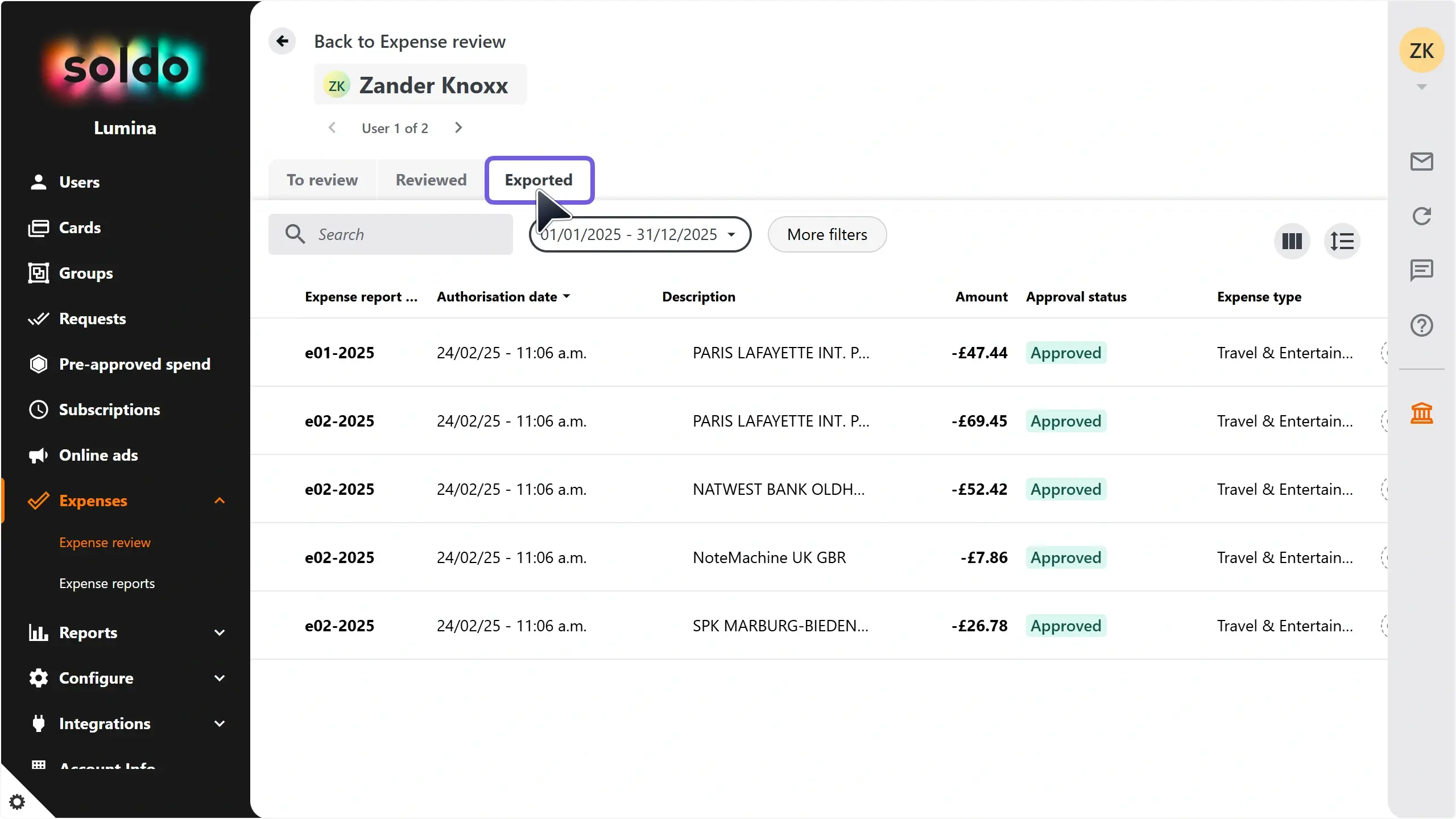
Task: Open the chat messages icon
Action: coord(1421,270)
